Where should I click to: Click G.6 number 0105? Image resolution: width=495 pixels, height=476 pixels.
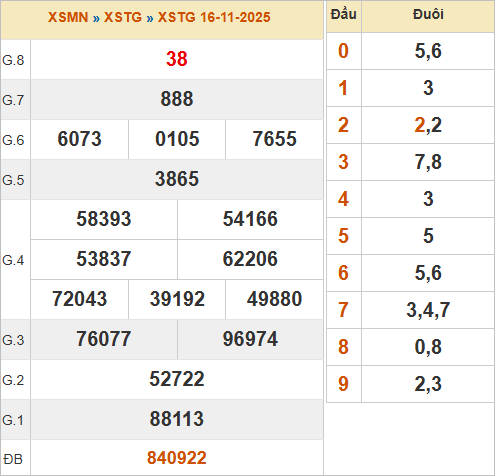click(177, 139)
